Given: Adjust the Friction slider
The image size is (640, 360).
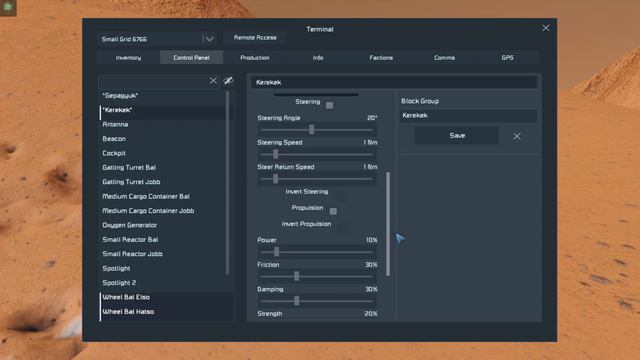Looking at the screenshot, I should click(x=317, y=276).
